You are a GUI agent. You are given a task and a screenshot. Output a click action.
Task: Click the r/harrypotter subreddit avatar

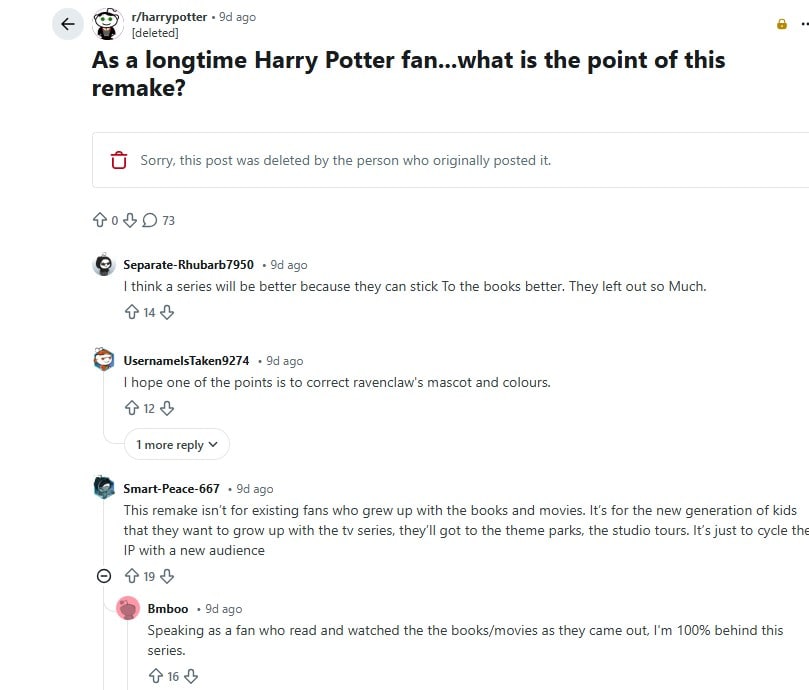106,23
